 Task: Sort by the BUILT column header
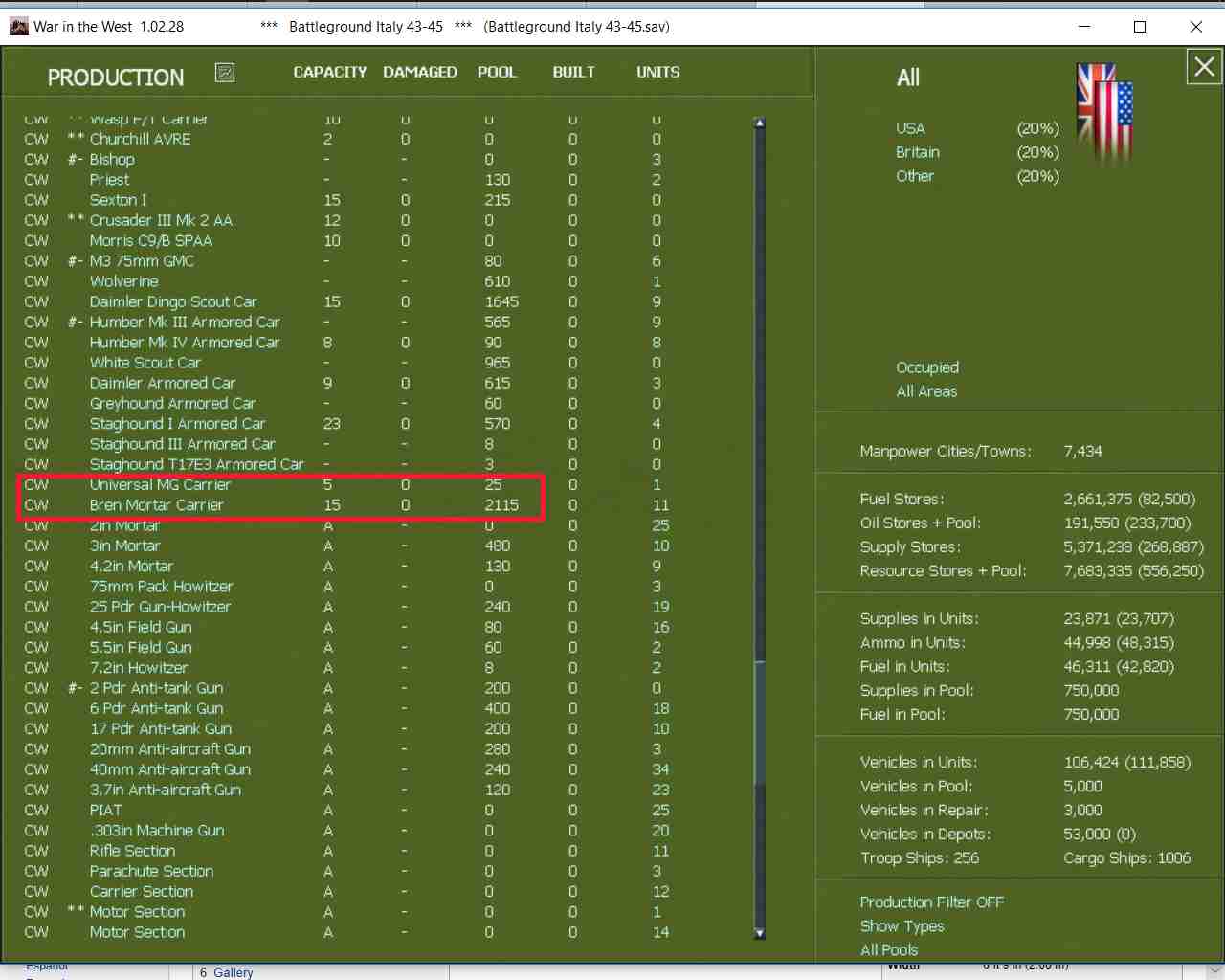tap(574, 72)
